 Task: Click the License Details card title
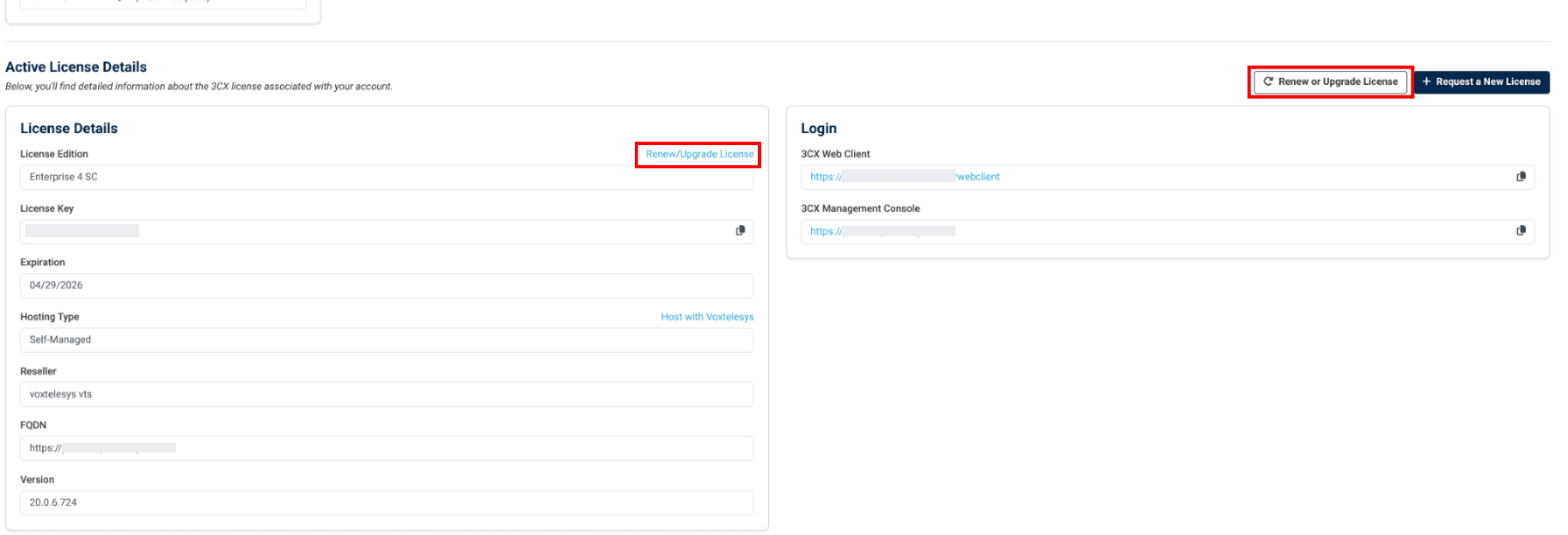(69, 128)
